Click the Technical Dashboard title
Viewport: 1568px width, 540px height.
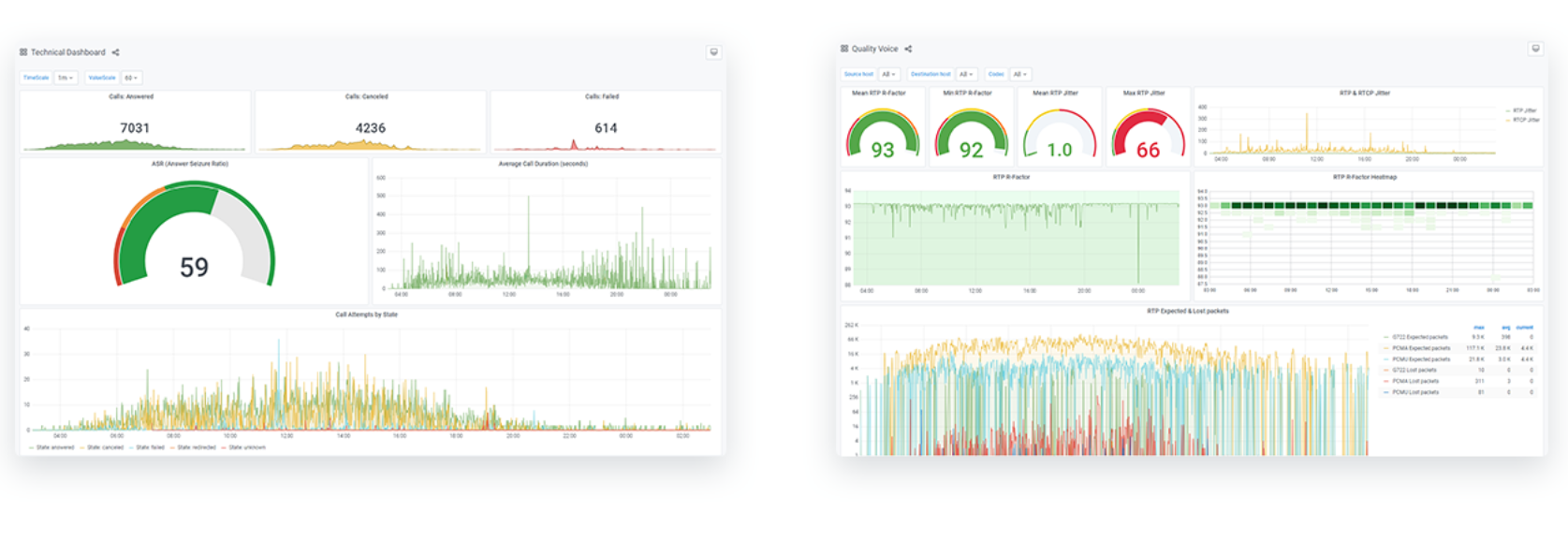68,52
